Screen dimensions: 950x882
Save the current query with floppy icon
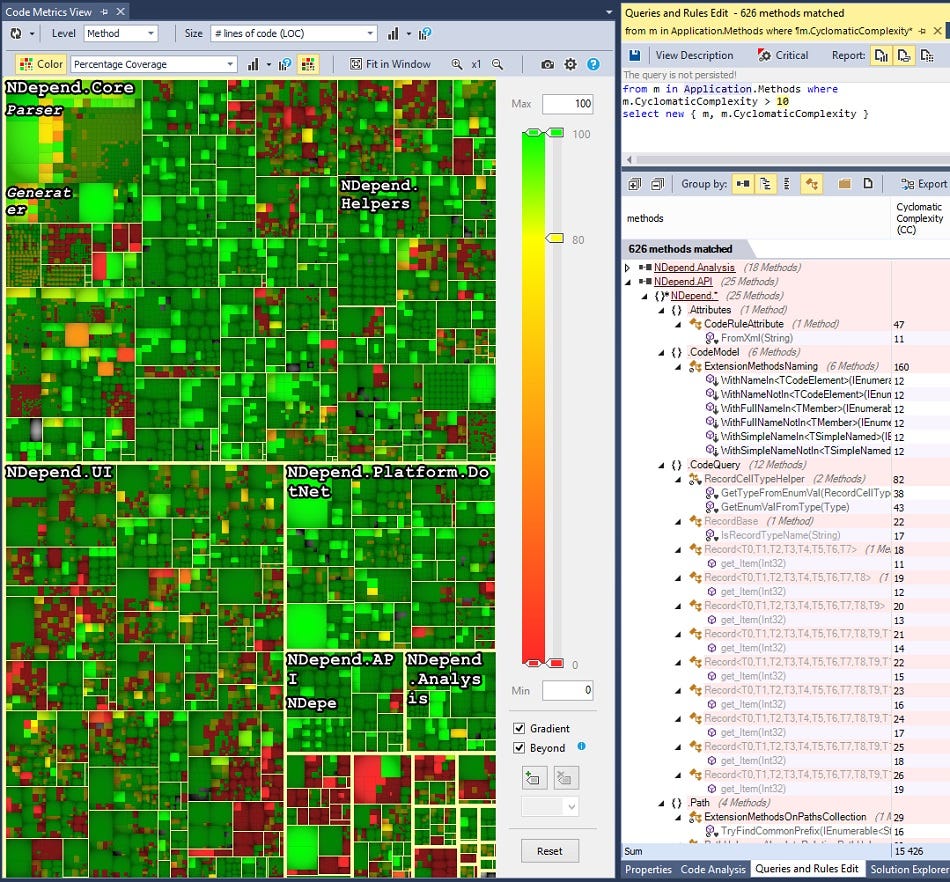[x=634, y=55]
